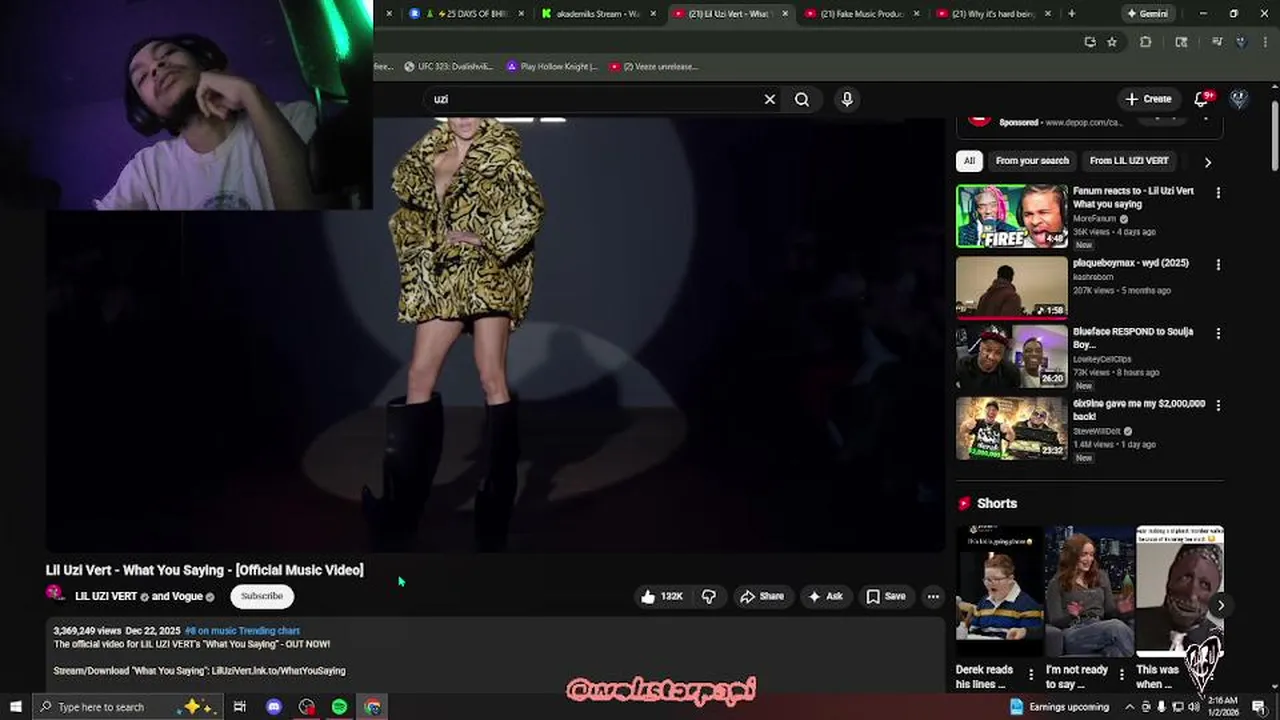The width and height of the screenshot is (1280, 720).
Task: Click the Create button
Action: pyautogui.click(x=1148, y=99)
